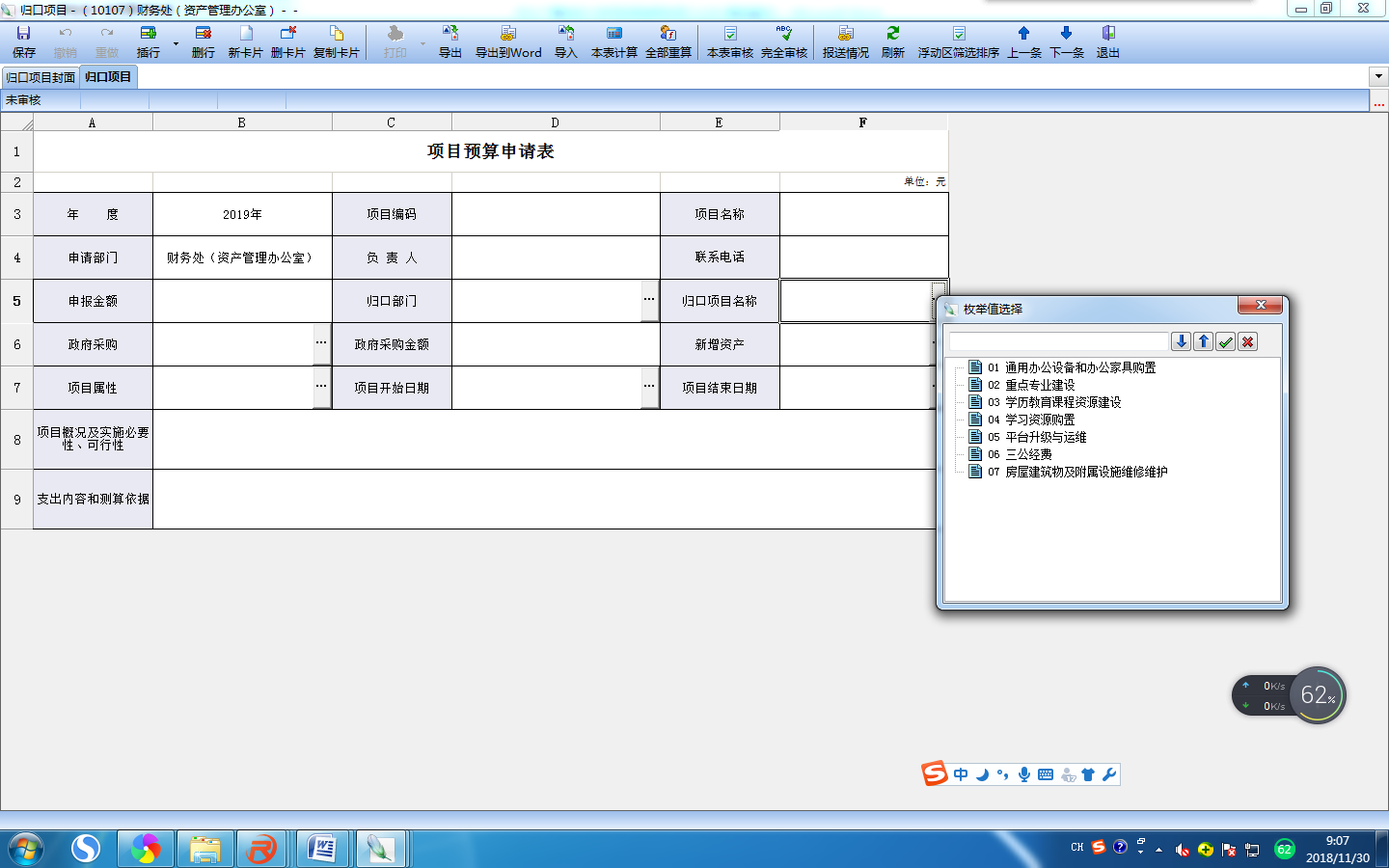Image resolution: width=1389 pixels, height=868 pixels.
Task: Select the 归口项目 tab
Action: [108, 77]
